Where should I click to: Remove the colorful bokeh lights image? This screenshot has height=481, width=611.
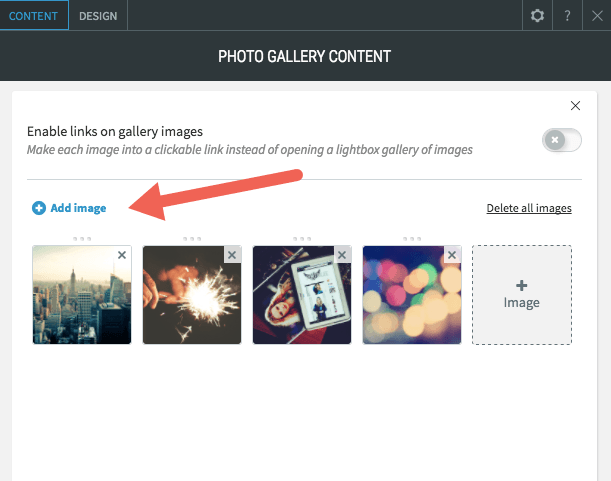(x=452, y=255)
